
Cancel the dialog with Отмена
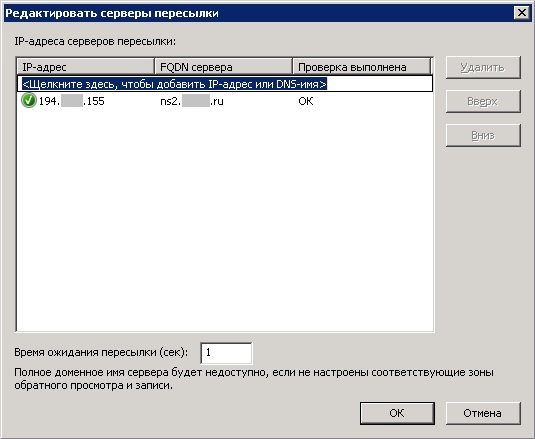(483, 413)
